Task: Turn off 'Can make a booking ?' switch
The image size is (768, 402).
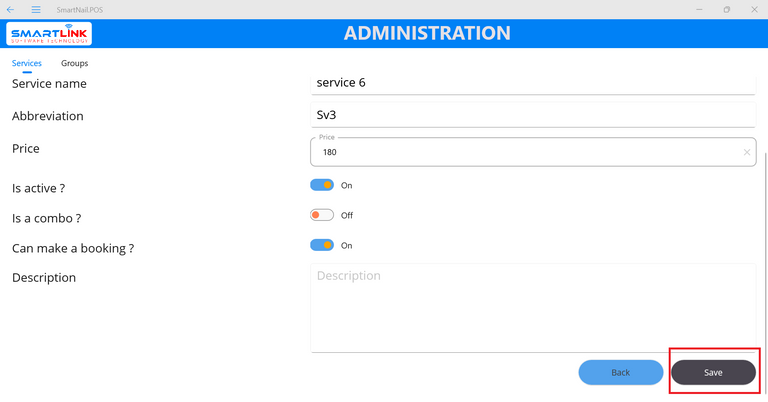Action: click(322, 245)
